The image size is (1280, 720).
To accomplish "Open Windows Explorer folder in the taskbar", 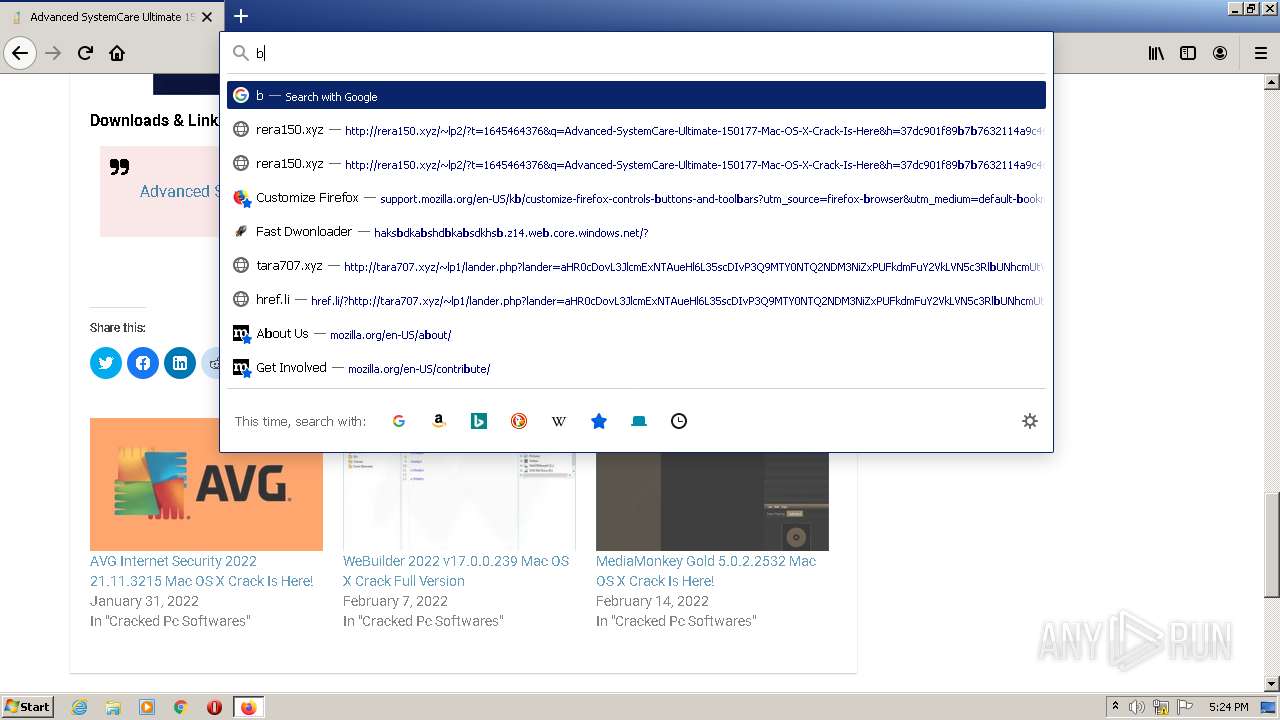I will (113, 707).
